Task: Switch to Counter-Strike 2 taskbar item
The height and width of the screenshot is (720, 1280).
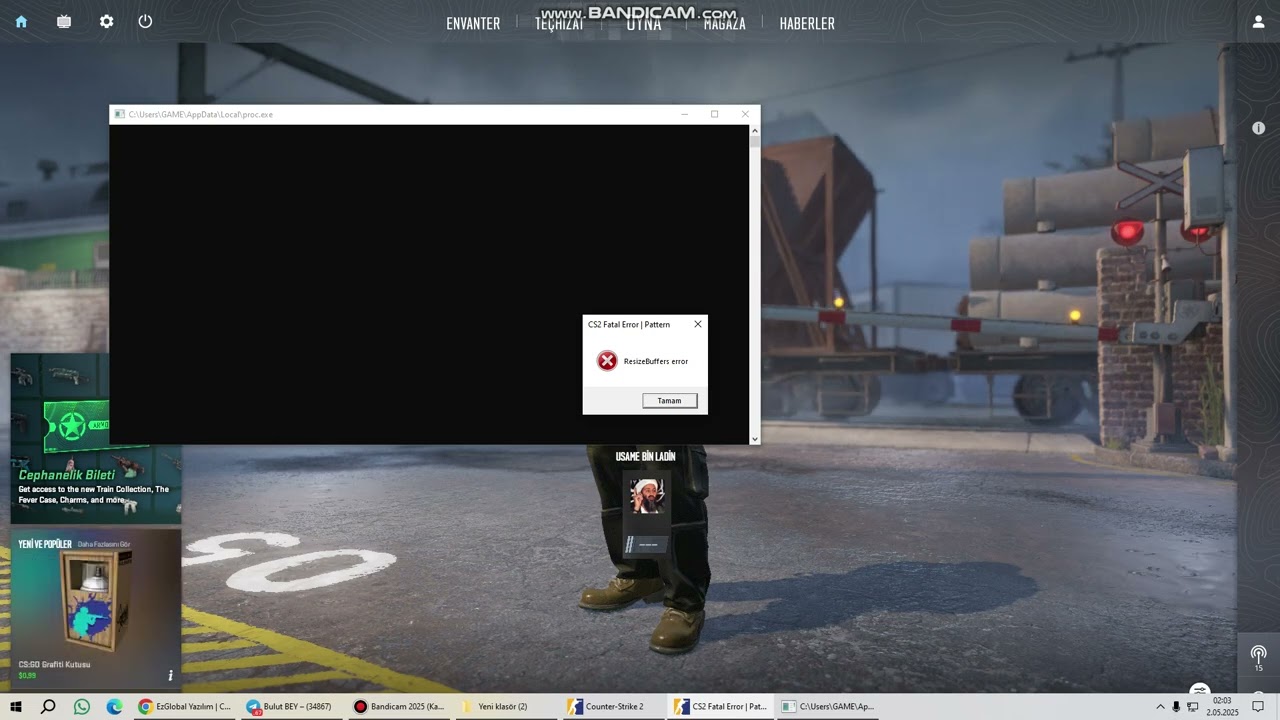Action: pyautogui.click(x=612, y=706)
